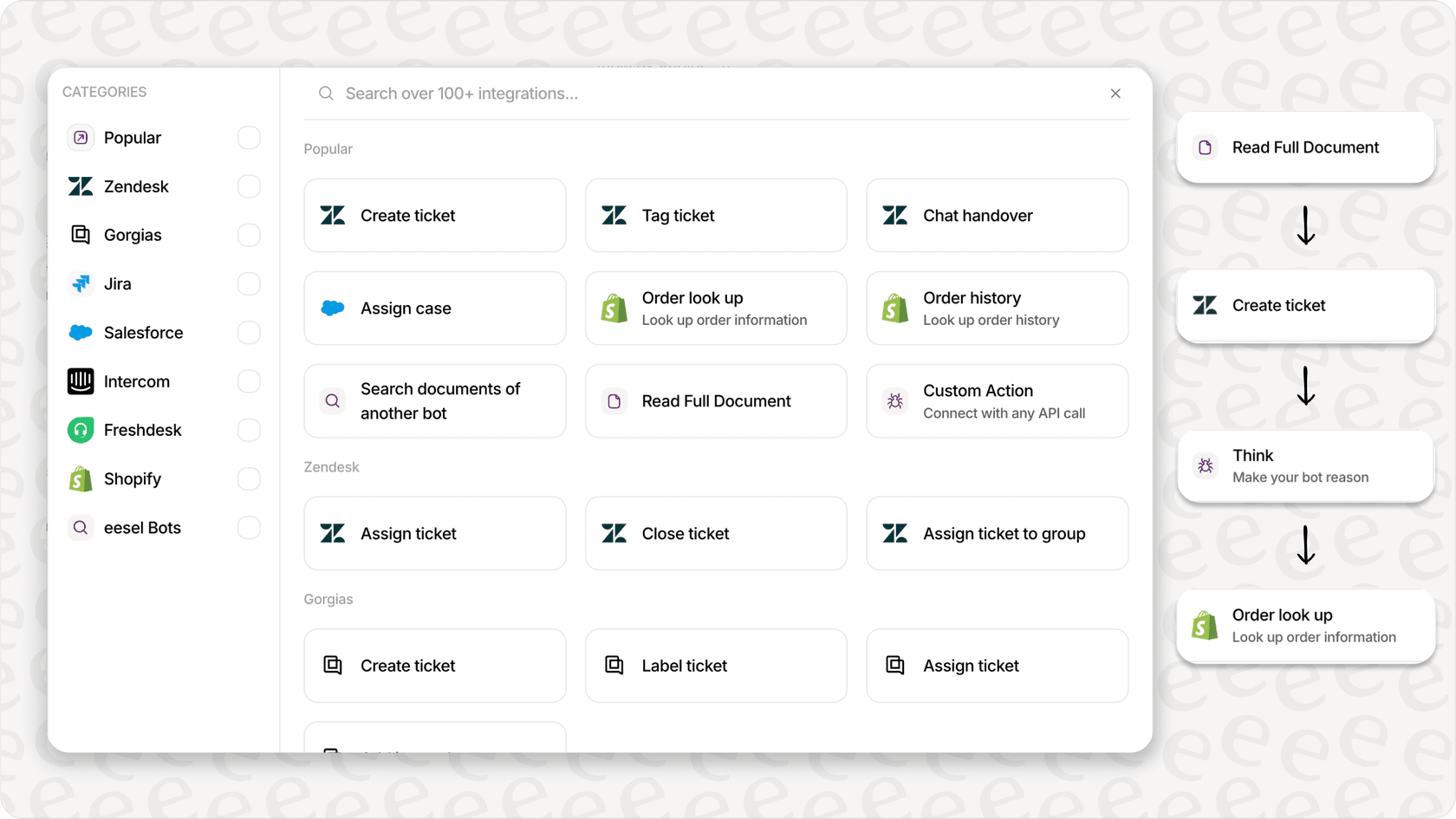Select the Popular category label
Viewport: 1456px width, 819px height.
pyautogui.click(x=133, y=138)
